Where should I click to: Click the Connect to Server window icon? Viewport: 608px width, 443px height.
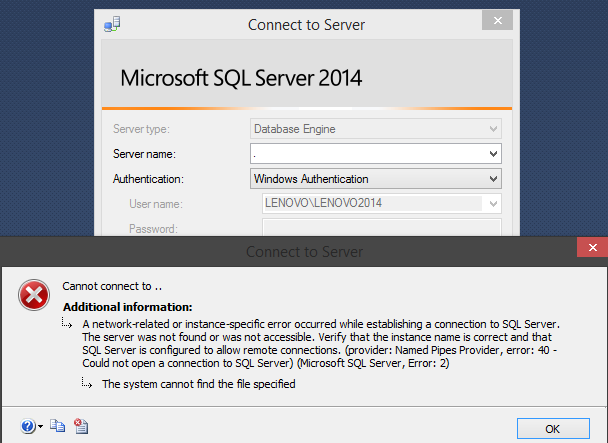click(113, 24)
